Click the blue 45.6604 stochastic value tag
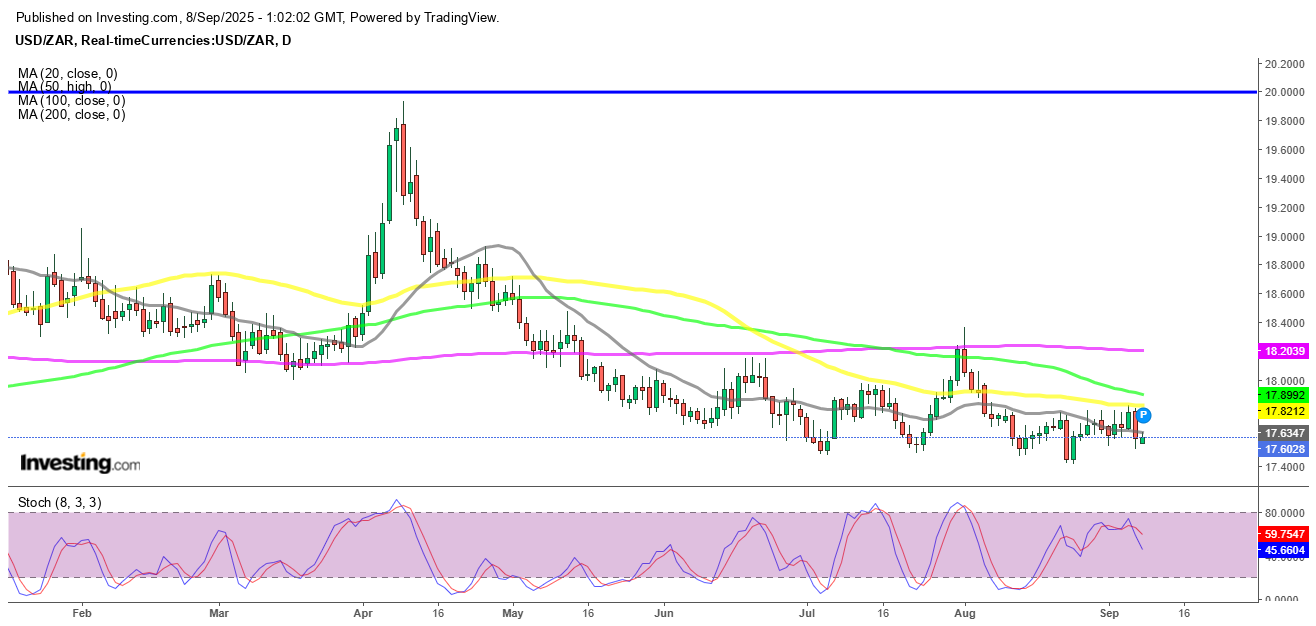1316x626 pixels. pos(1282,550)
